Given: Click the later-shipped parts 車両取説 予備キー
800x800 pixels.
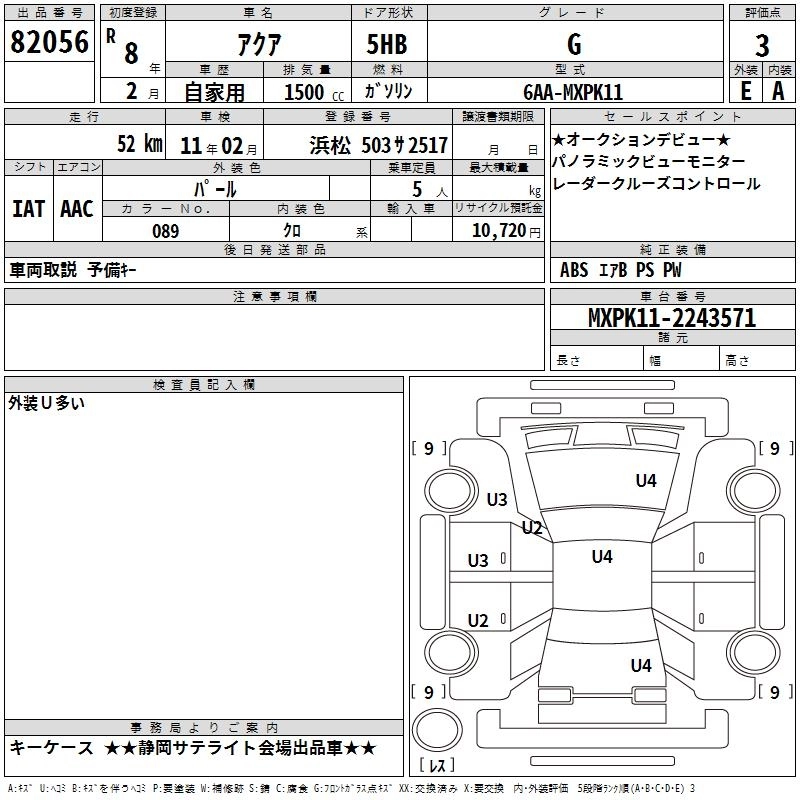Looking at the screenshot, I should tap(73, 270).
